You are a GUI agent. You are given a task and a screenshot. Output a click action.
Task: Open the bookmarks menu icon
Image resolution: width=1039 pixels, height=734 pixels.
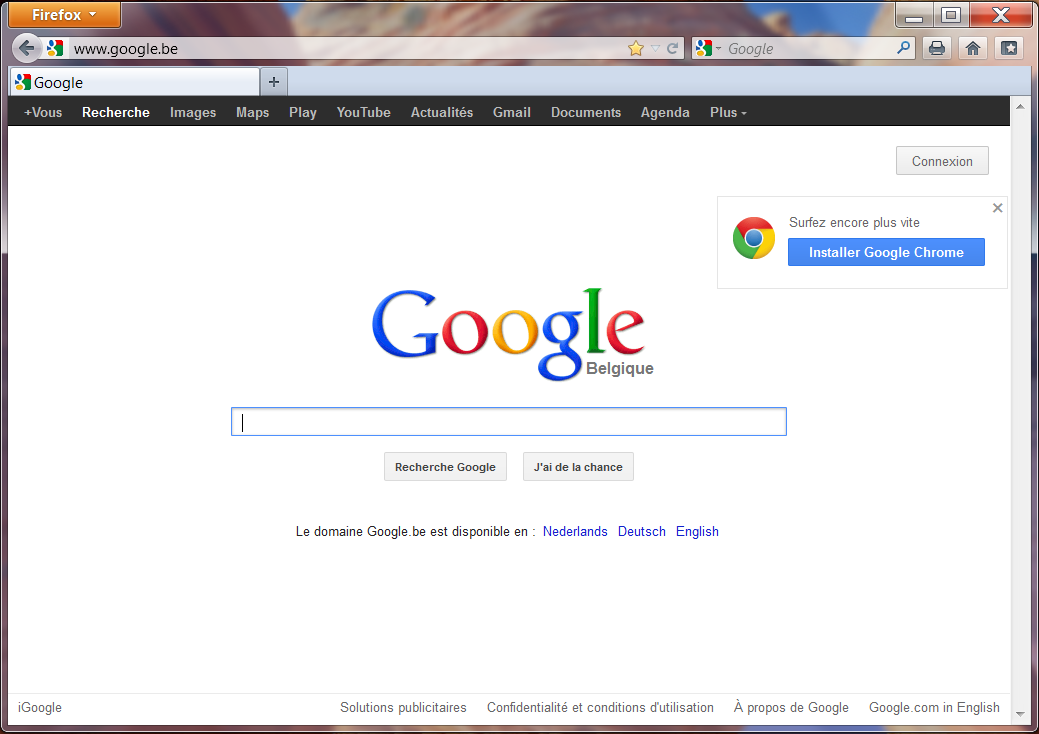(x=1009, y=48)
